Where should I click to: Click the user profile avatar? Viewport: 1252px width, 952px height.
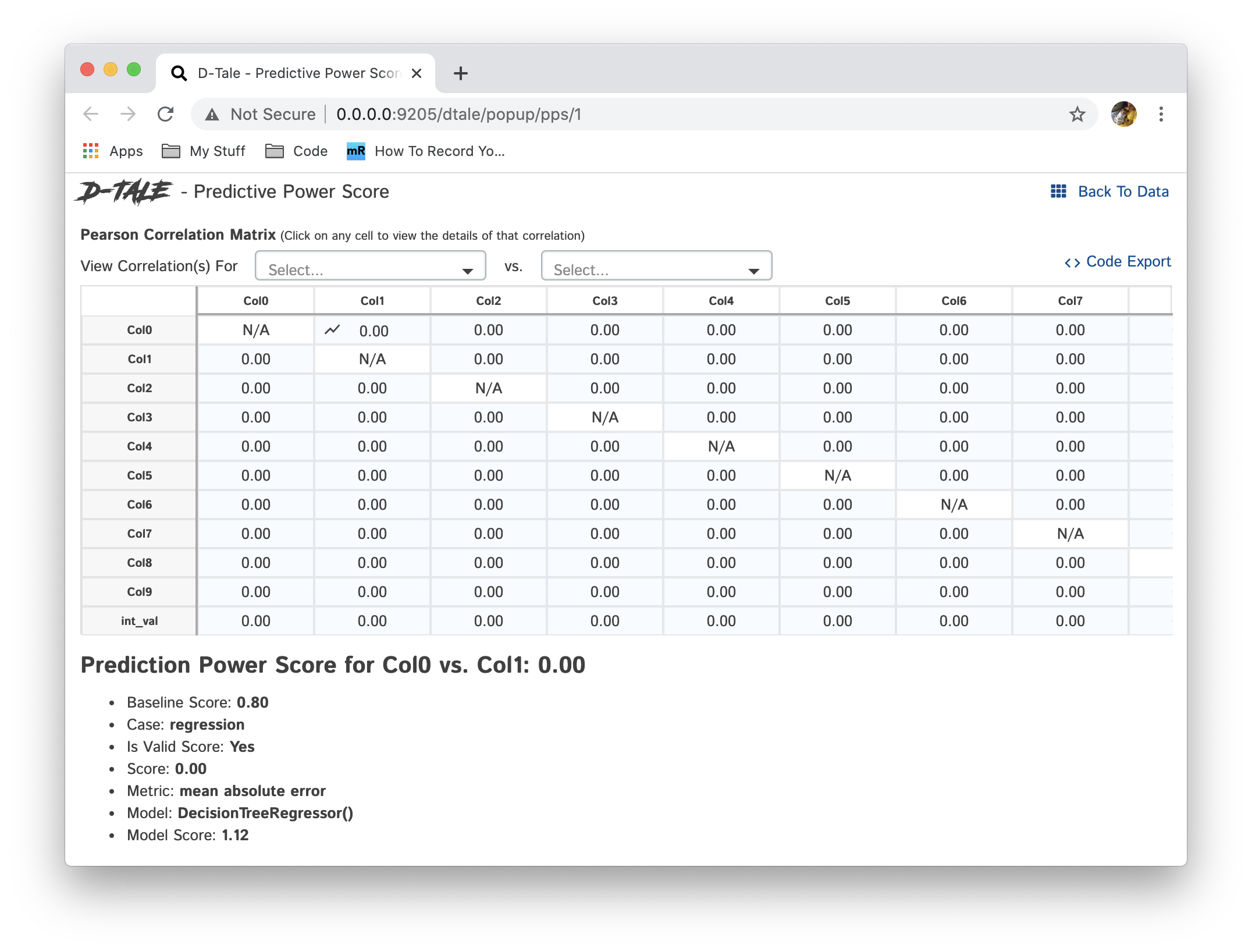click(x=1123, y=114)
